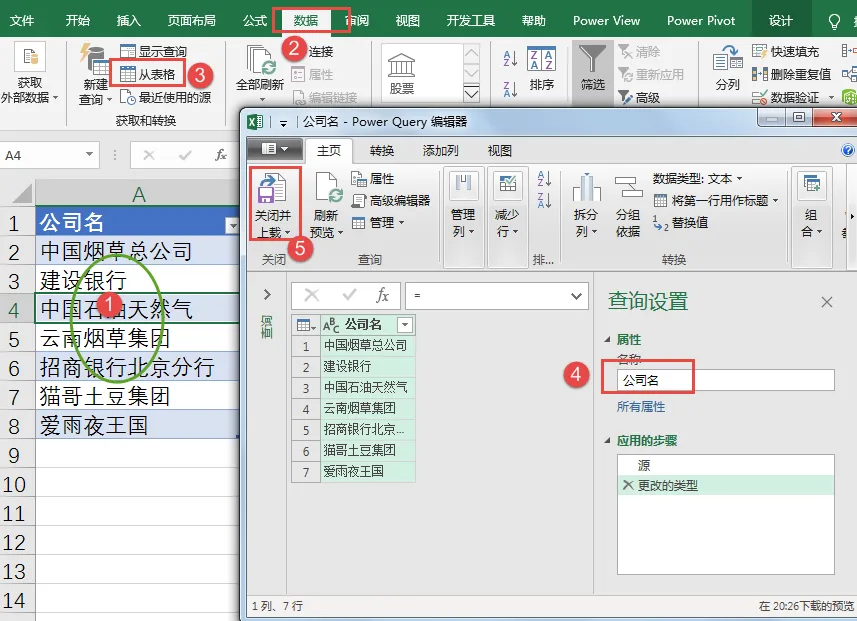The image size is (857, 621).
Task: Cancel the Power Query formula edit
Action: tap(312, 296)
